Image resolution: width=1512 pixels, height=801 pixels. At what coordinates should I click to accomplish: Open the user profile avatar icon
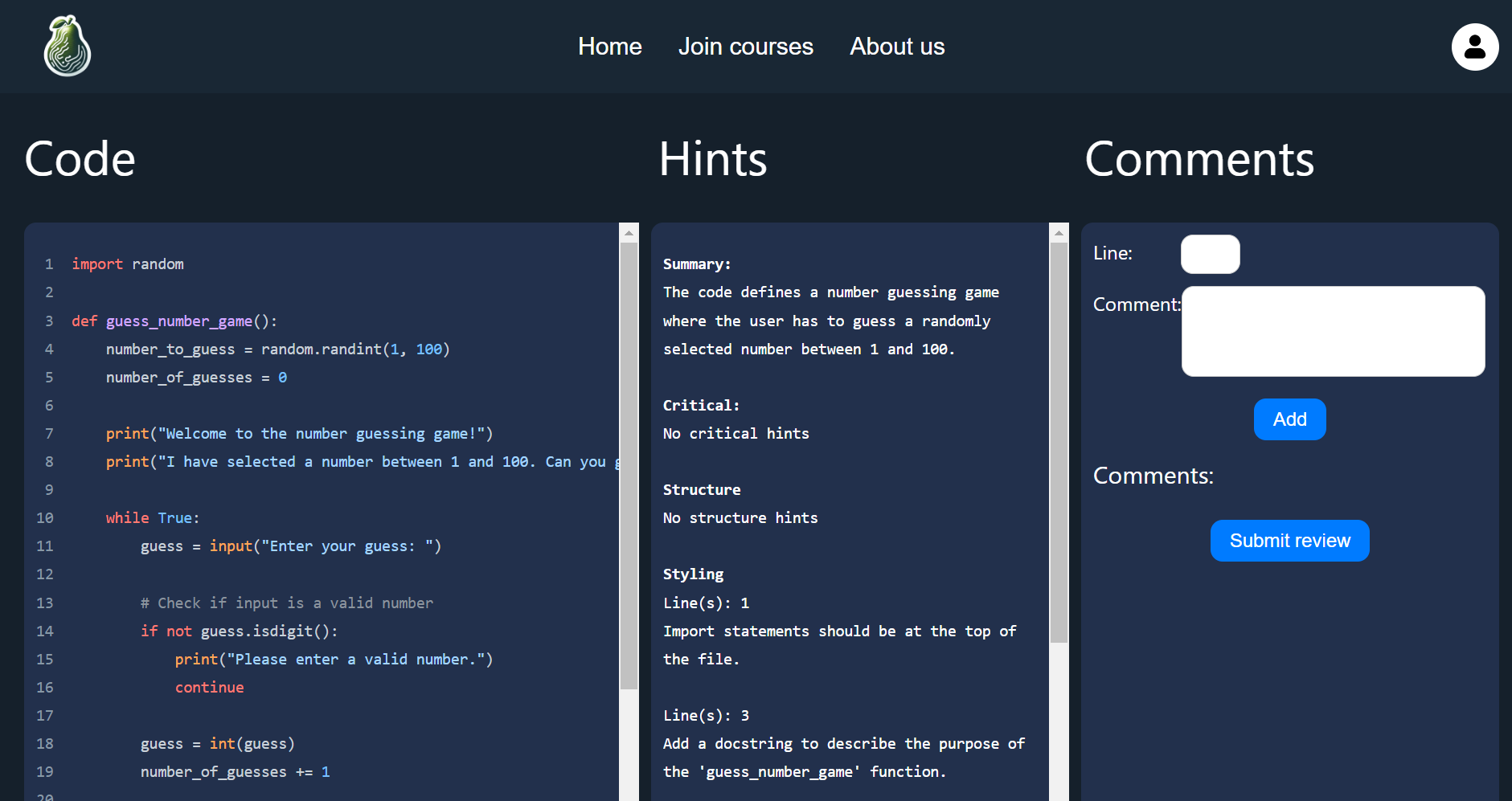pos(1474,47)
